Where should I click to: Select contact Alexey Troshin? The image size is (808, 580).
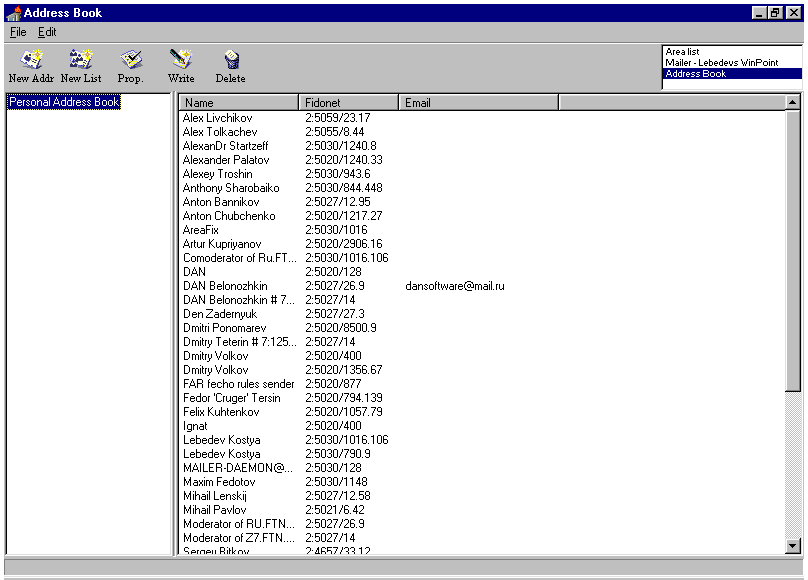217,174
